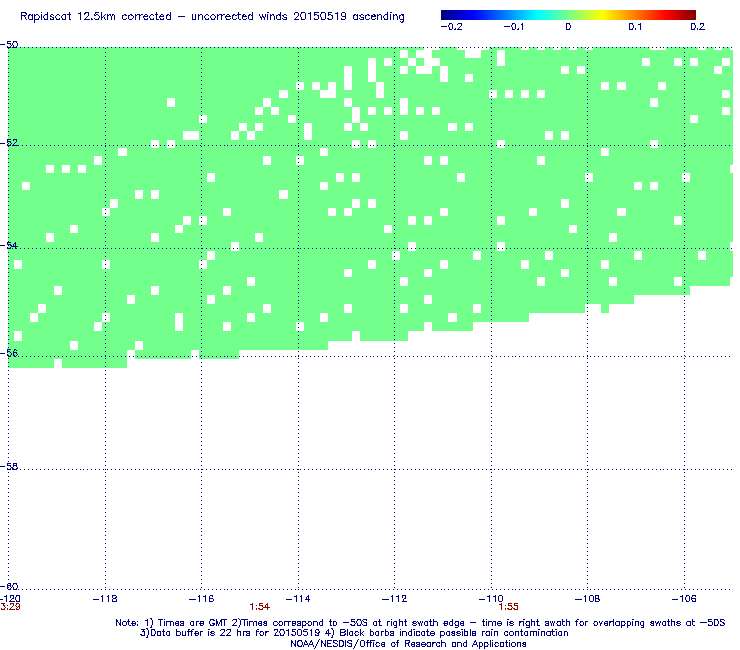Click the red '3:29' swath time
This screenshot has width=740, height=650.
click(10, 607)
